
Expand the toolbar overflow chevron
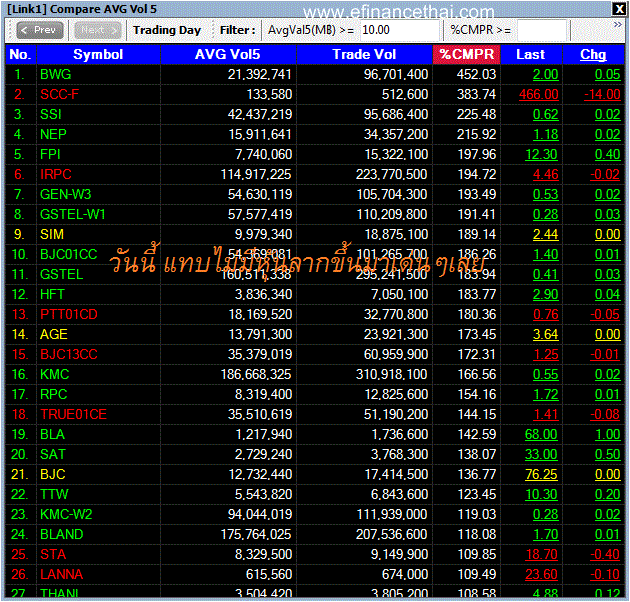[x=618, y=25]
